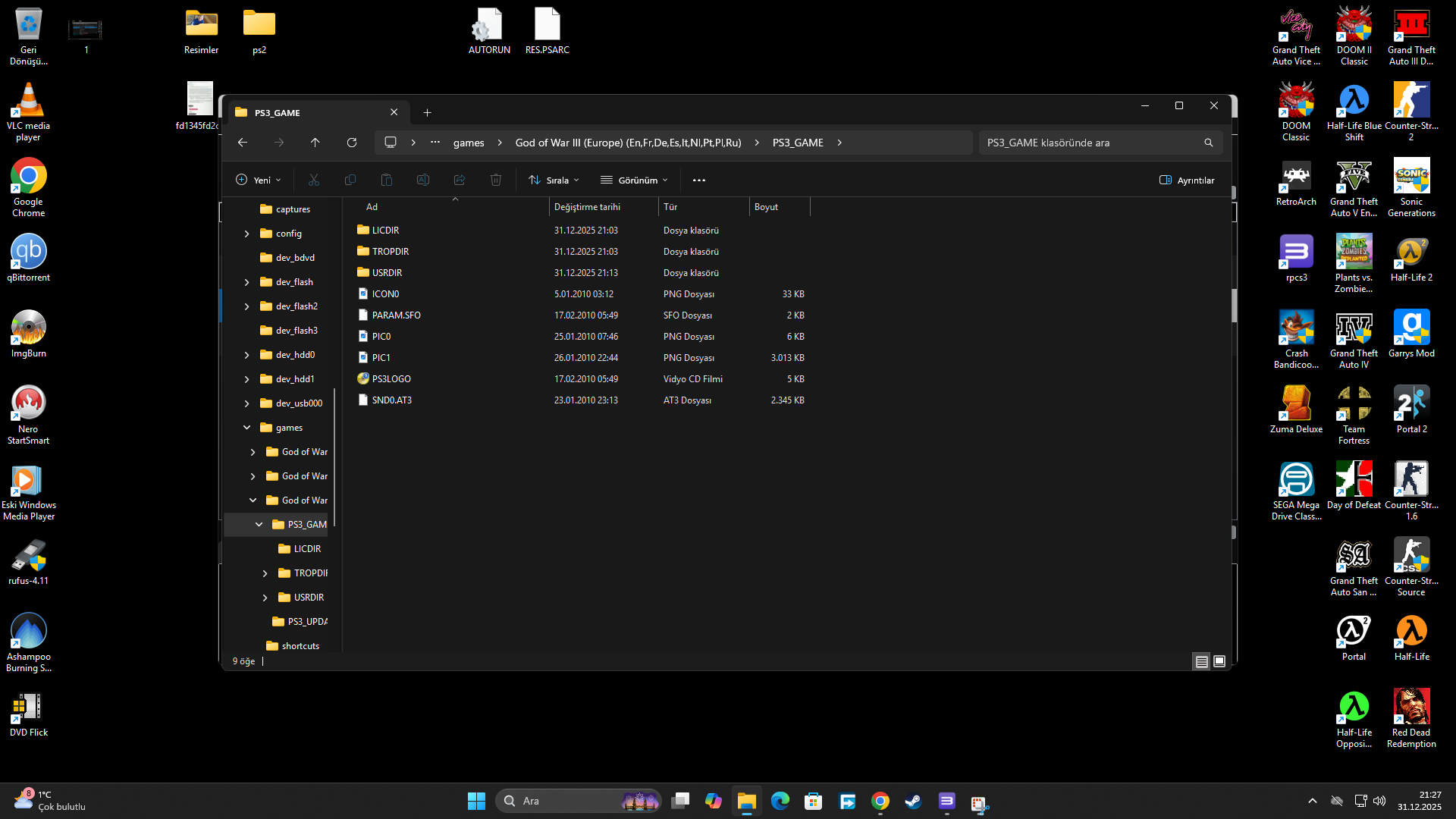Open Steam from the taskbar
The width and height of the screenshot is (1456, 819).
click(913, 801)
